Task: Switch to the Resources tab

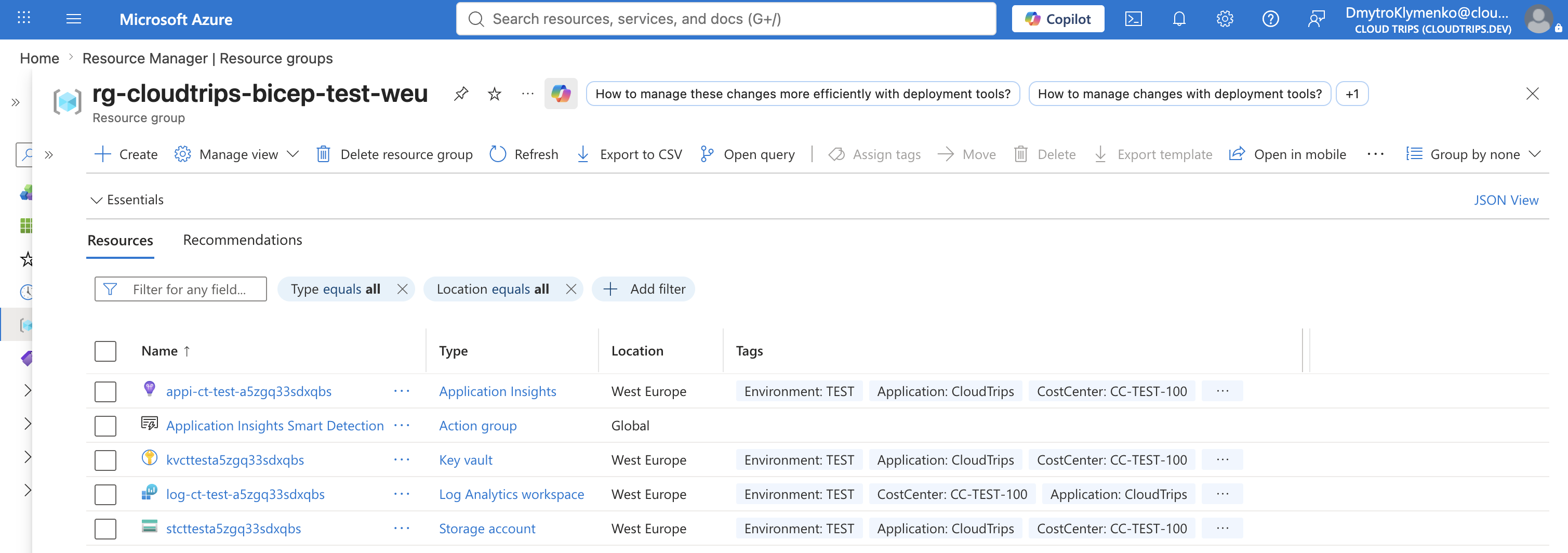Action: [x=120, y=241]
